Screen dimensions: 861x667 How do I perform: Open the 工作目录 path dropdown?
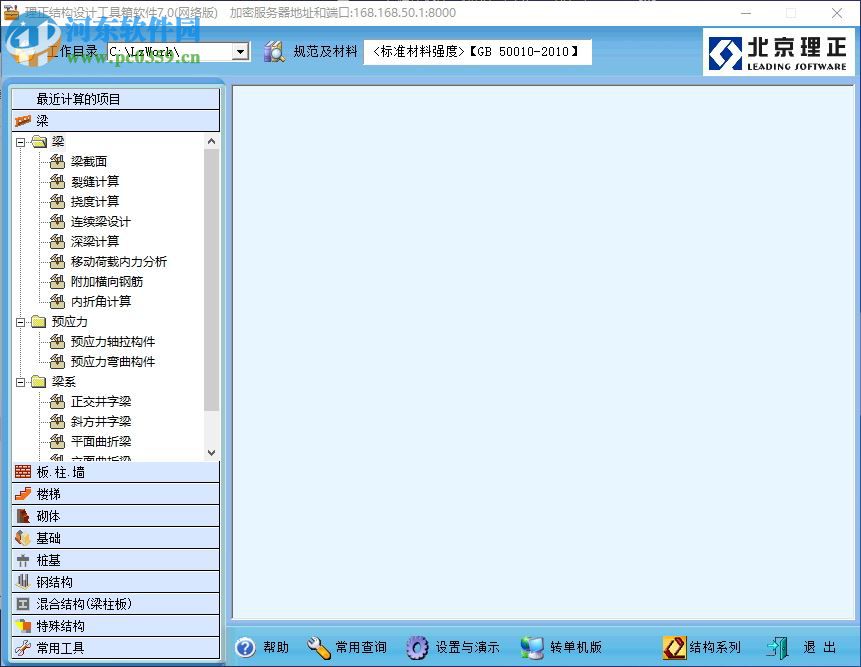point(240,50)
